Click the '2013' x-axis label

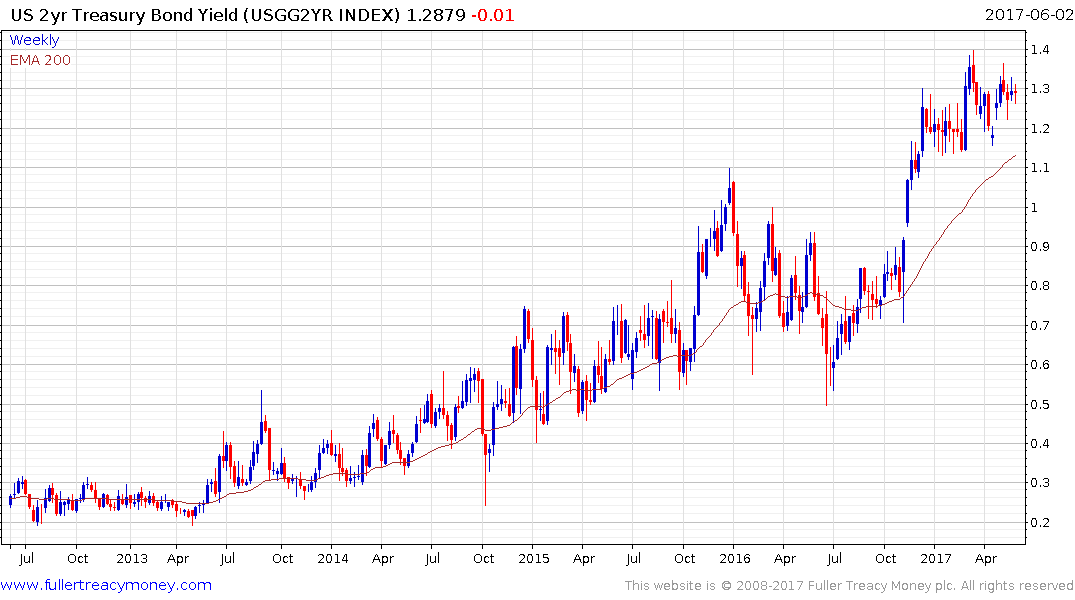click(132, 559)
